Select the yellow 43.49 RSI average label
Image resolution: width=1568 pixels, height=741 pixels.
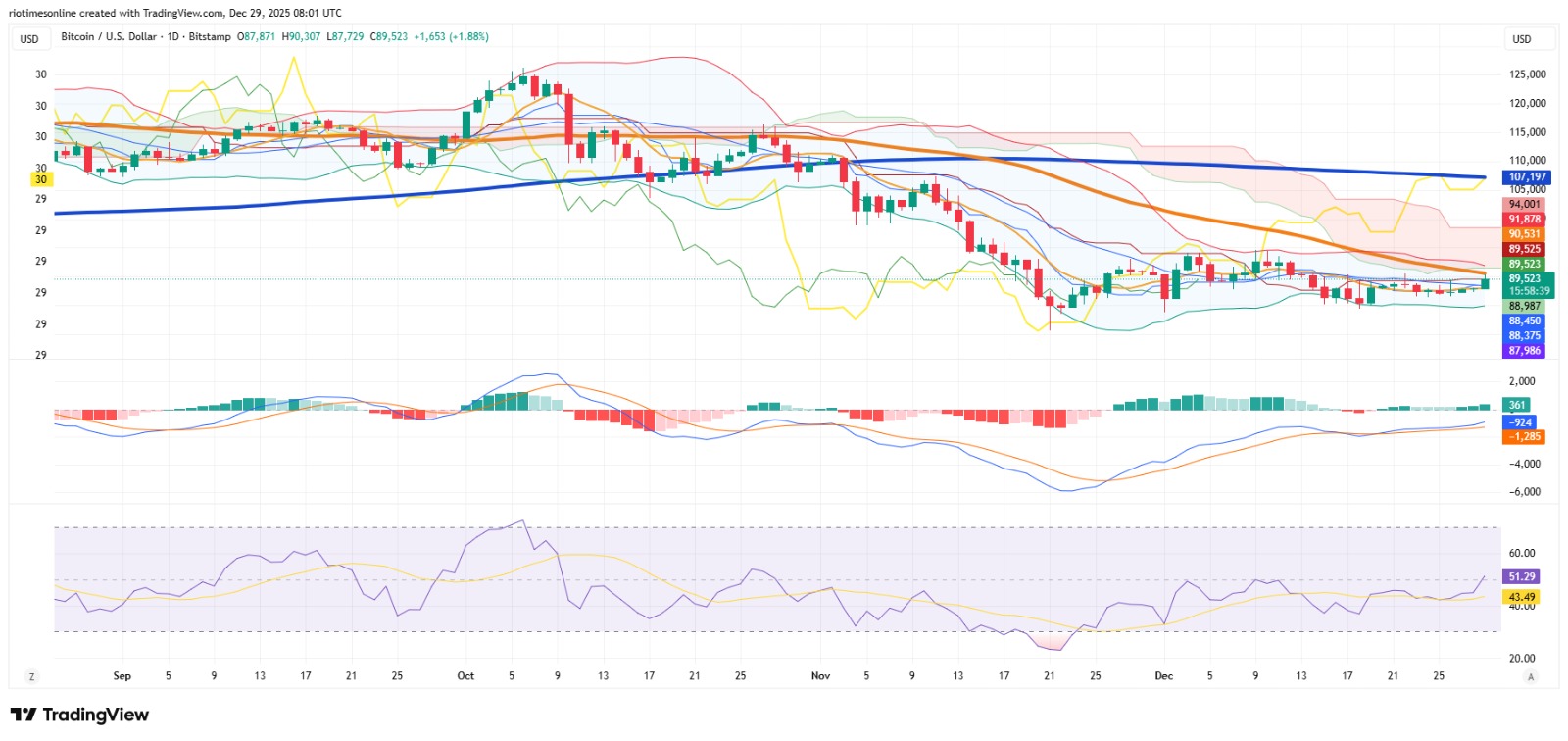1521,597
